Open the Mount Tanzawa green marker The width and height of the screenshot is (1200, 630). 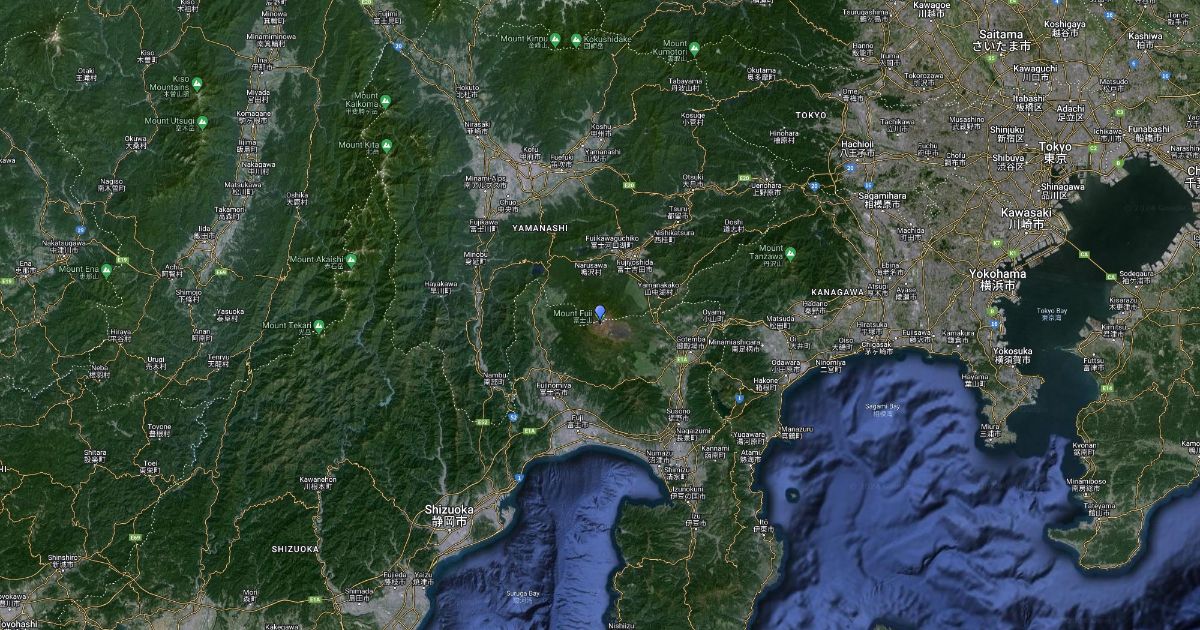coord(791,253)
